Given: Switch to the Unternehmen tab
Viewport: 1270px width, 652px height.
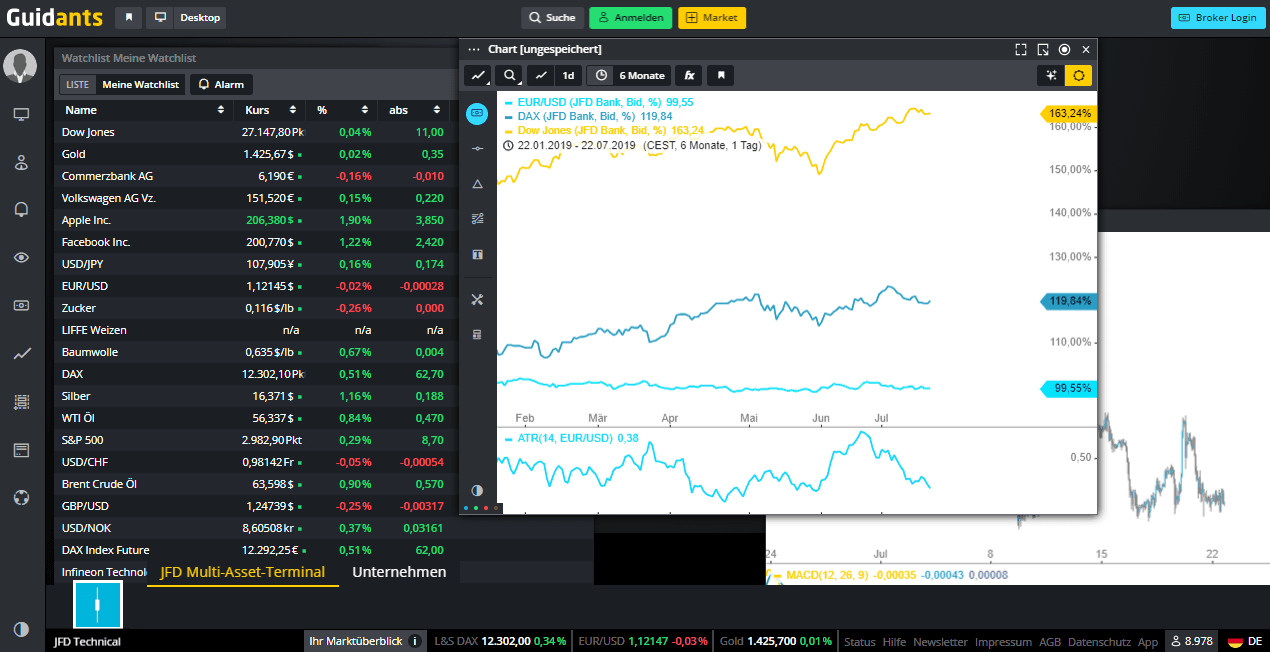Looking at the screenshot, I should coord(399,572).
